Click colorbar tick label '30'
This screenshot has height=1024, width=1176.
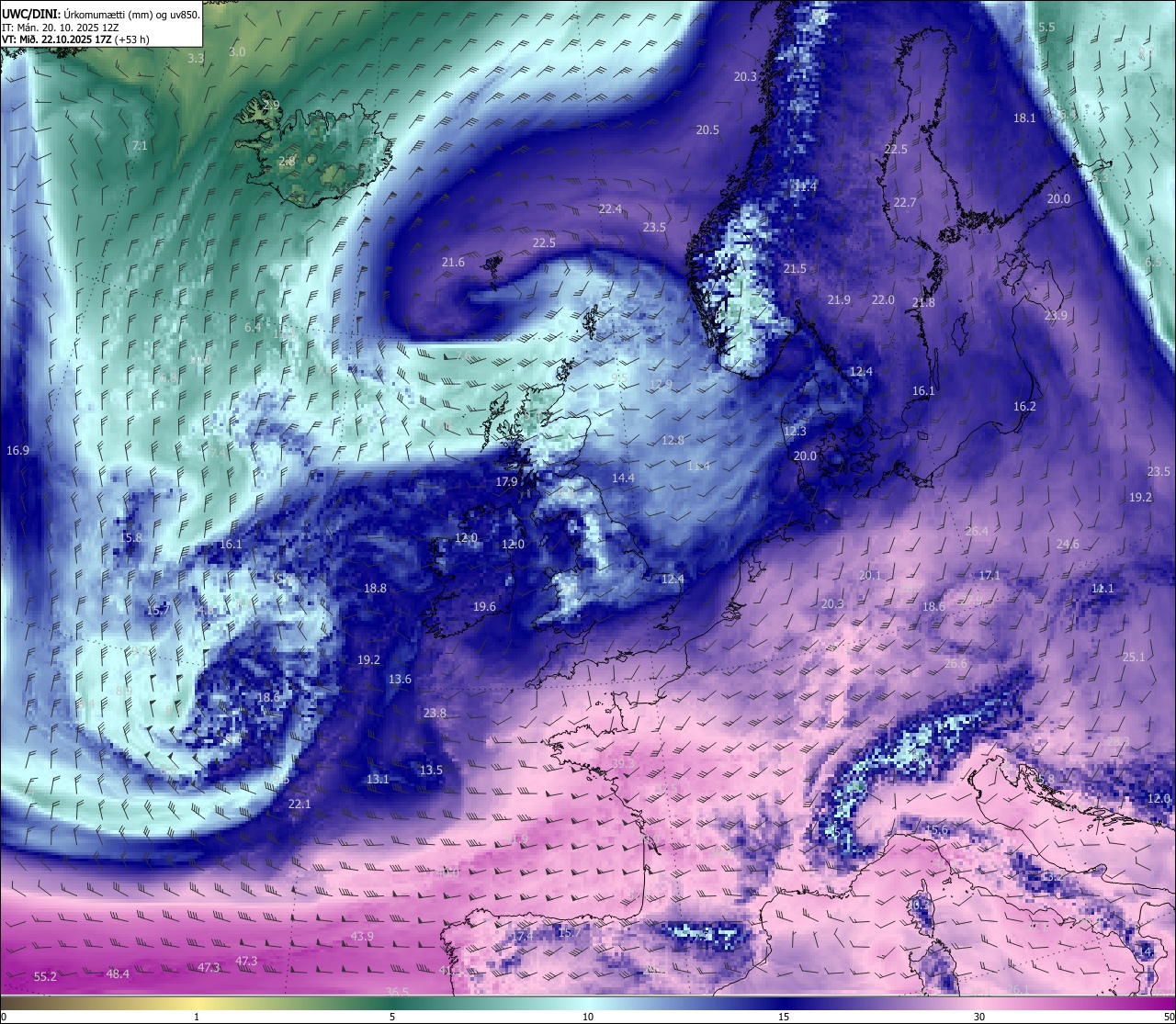[979, 1017]
